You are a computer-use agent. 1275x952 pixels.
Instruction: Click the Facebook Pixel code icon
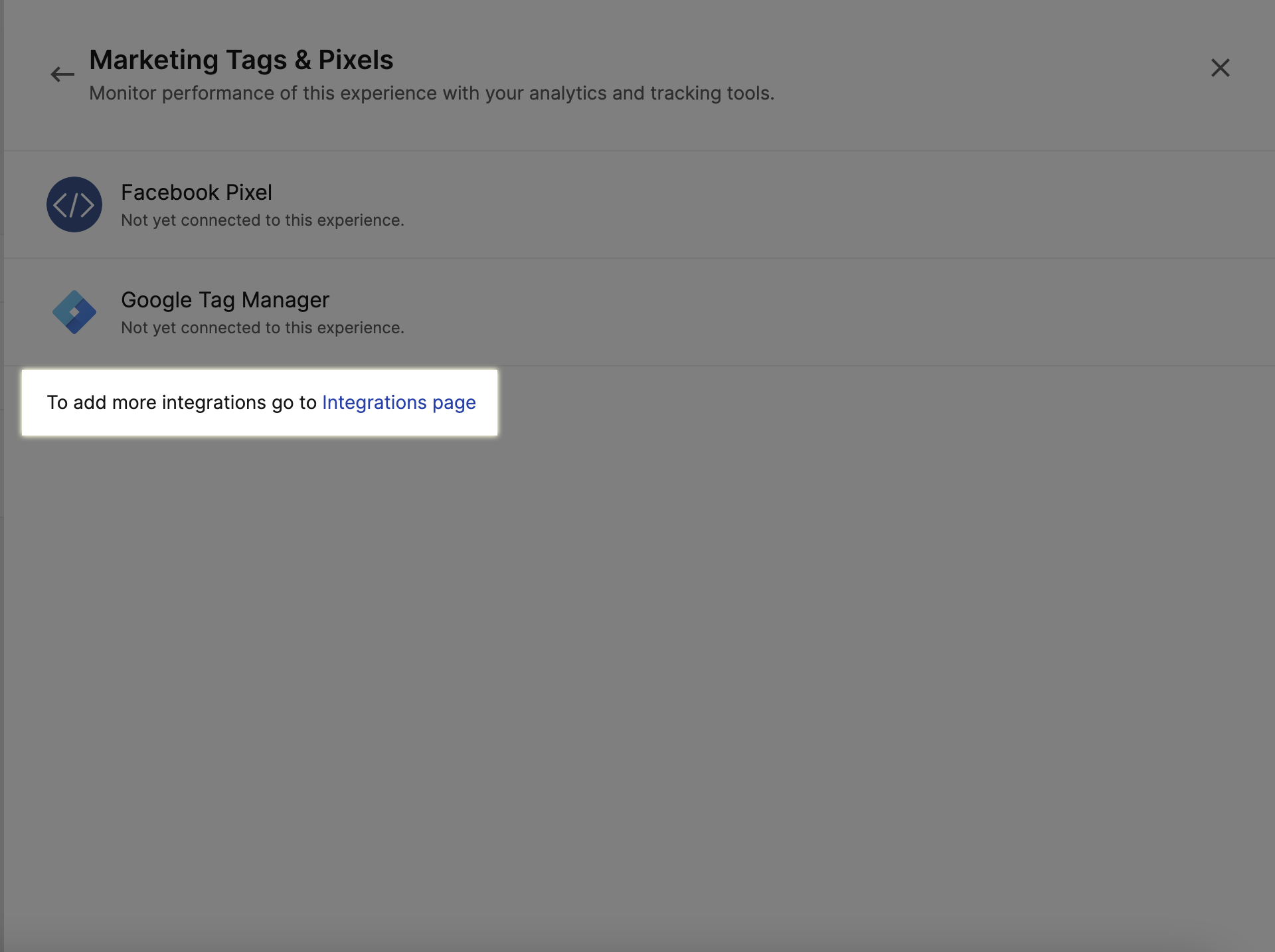pos(74,204)
